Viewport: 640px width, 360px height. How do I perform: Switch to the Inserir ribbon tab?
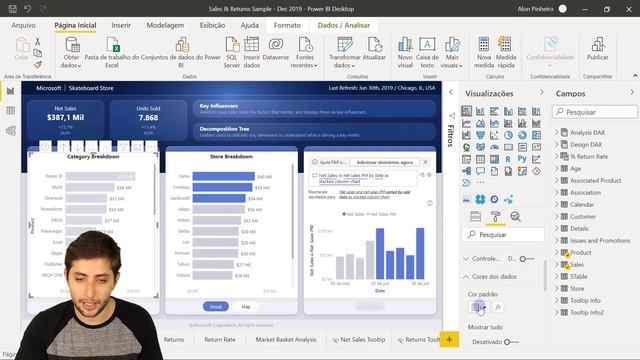121,25
